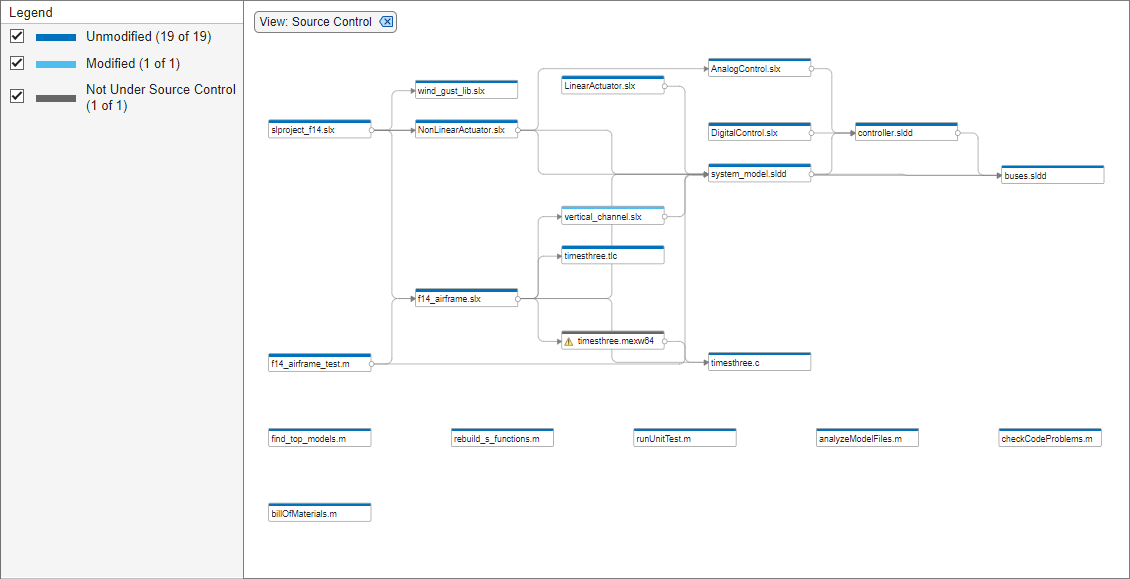Viewport: 1130px width, 579px height.
Task: Click the f14_airframe.slx node
Action: click(466, 299)
